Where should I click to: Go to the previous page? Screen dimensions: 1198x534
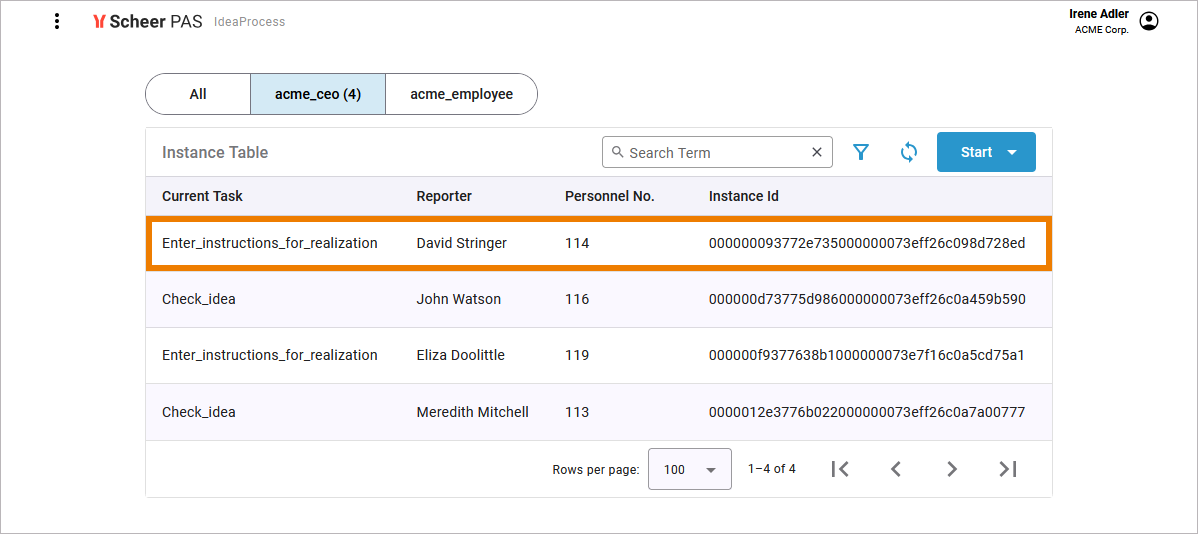coord(896,469)
